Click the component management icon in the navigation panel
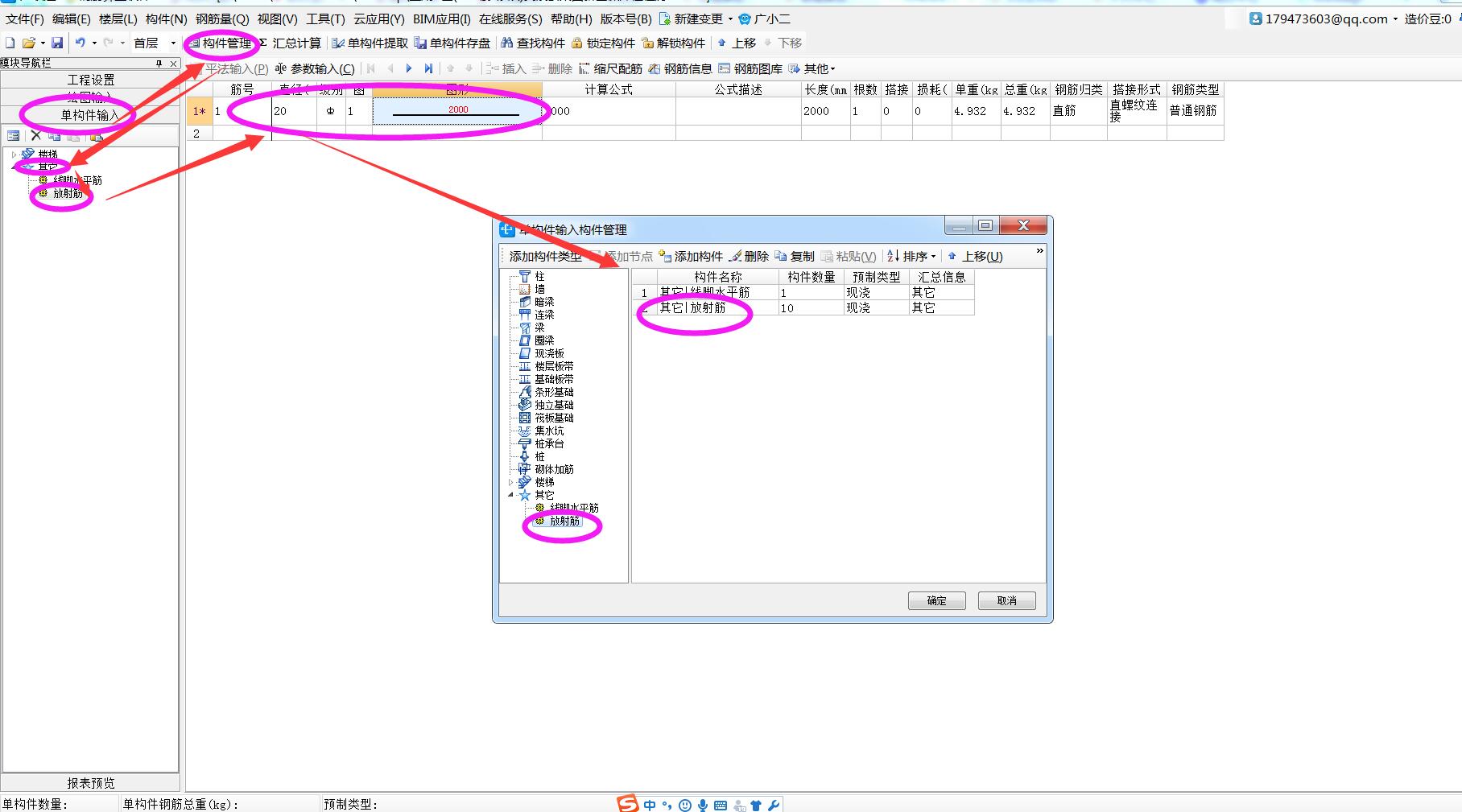The image size is (1462, 812). pos(14,136)
